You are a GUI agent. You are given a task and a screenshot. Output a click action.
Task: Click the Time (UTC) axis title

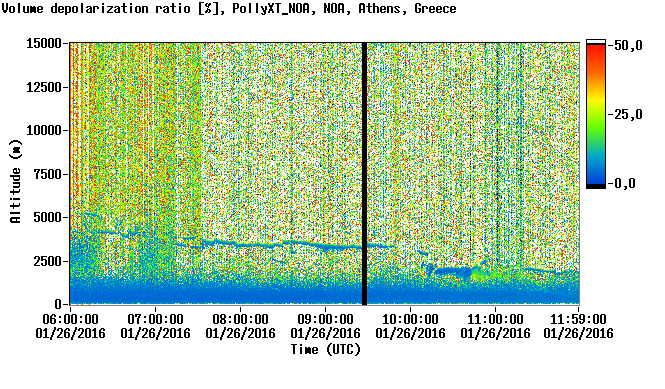326,350
